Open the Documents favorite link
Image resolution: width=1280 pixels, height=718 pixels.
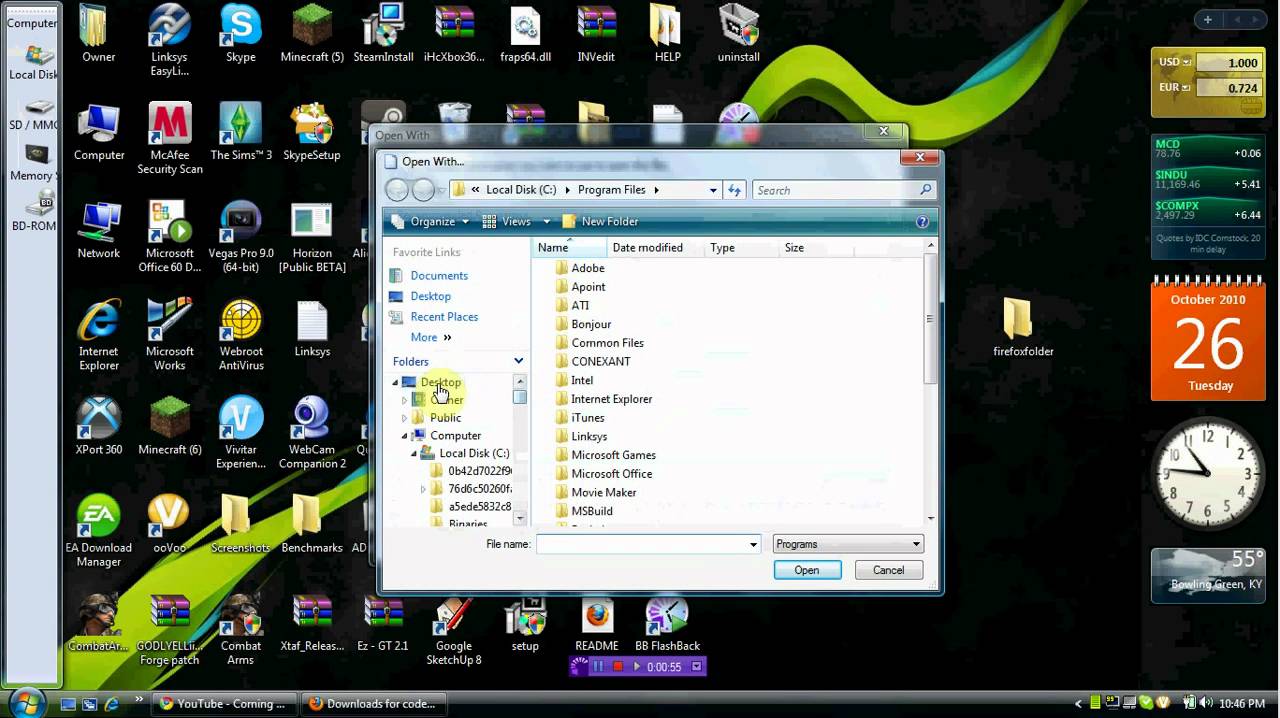coord(439,276)
